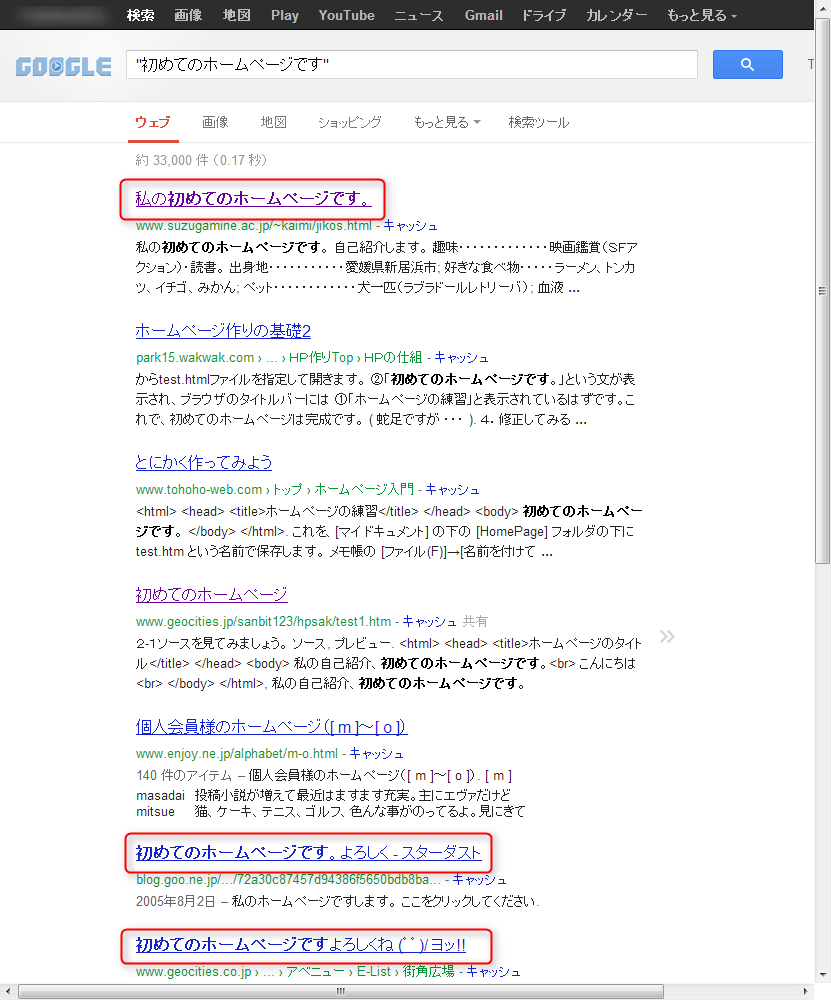Click the search query input field

coord(411,64)
